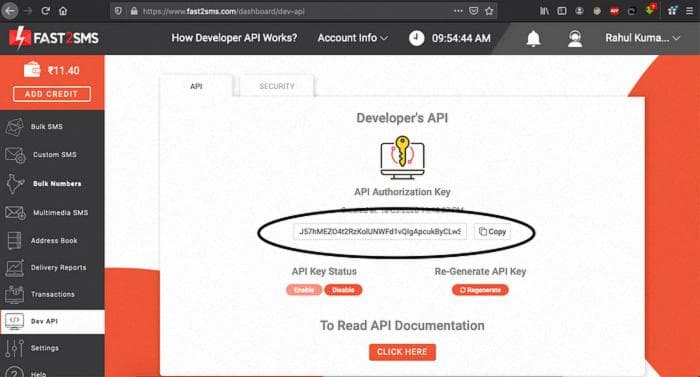Open Custom SMS sidebar item
Screen dimensions: 700x377
point(52,155)
